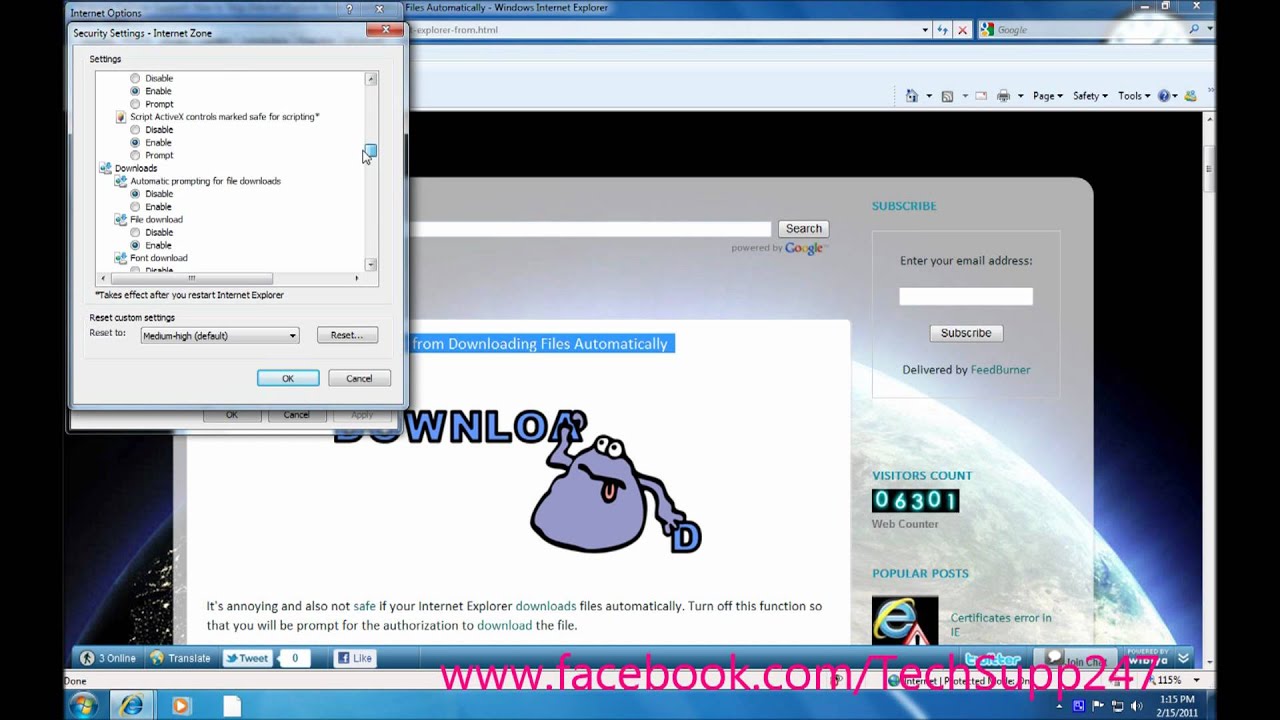Select Enable under Automatic prompting for file downloads
The image size is (1280, 720).
click(x=135, y=207)
